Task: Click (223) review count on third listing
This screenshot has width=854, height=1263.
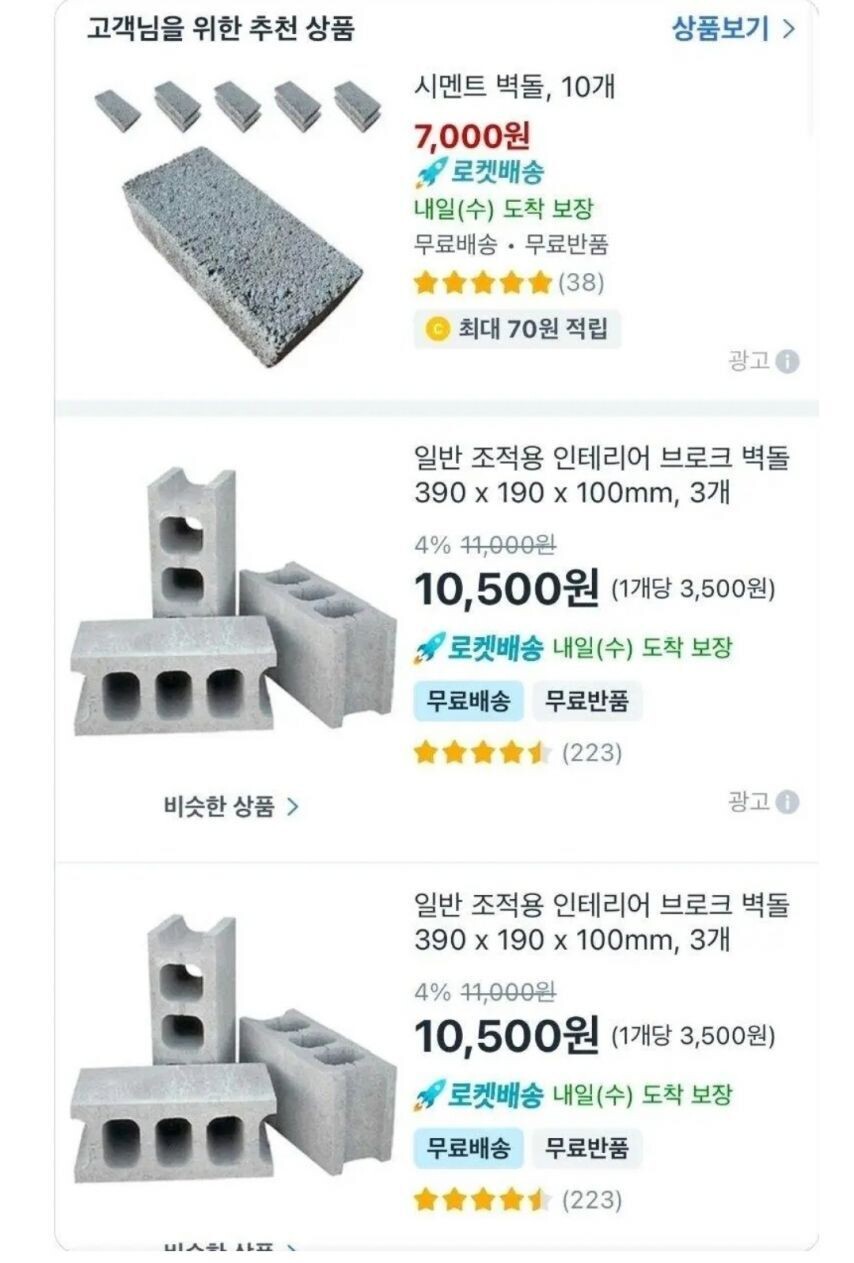Action: click(591, 1199)
